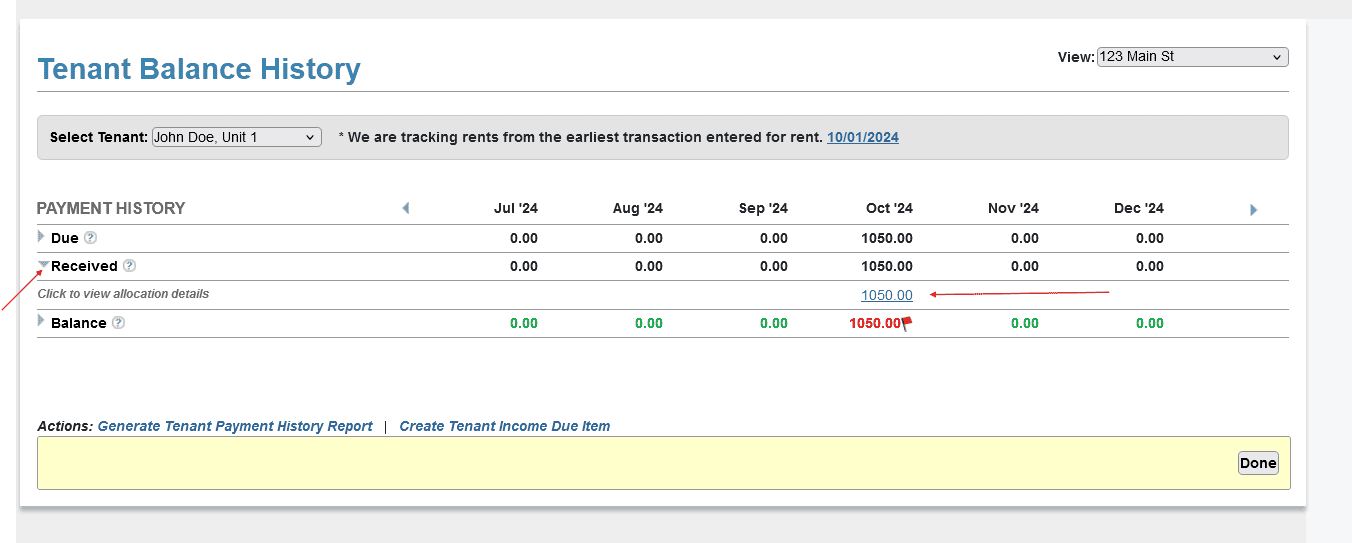
Task: Generate Tenant Payment History Report
Action: [234, 426]
